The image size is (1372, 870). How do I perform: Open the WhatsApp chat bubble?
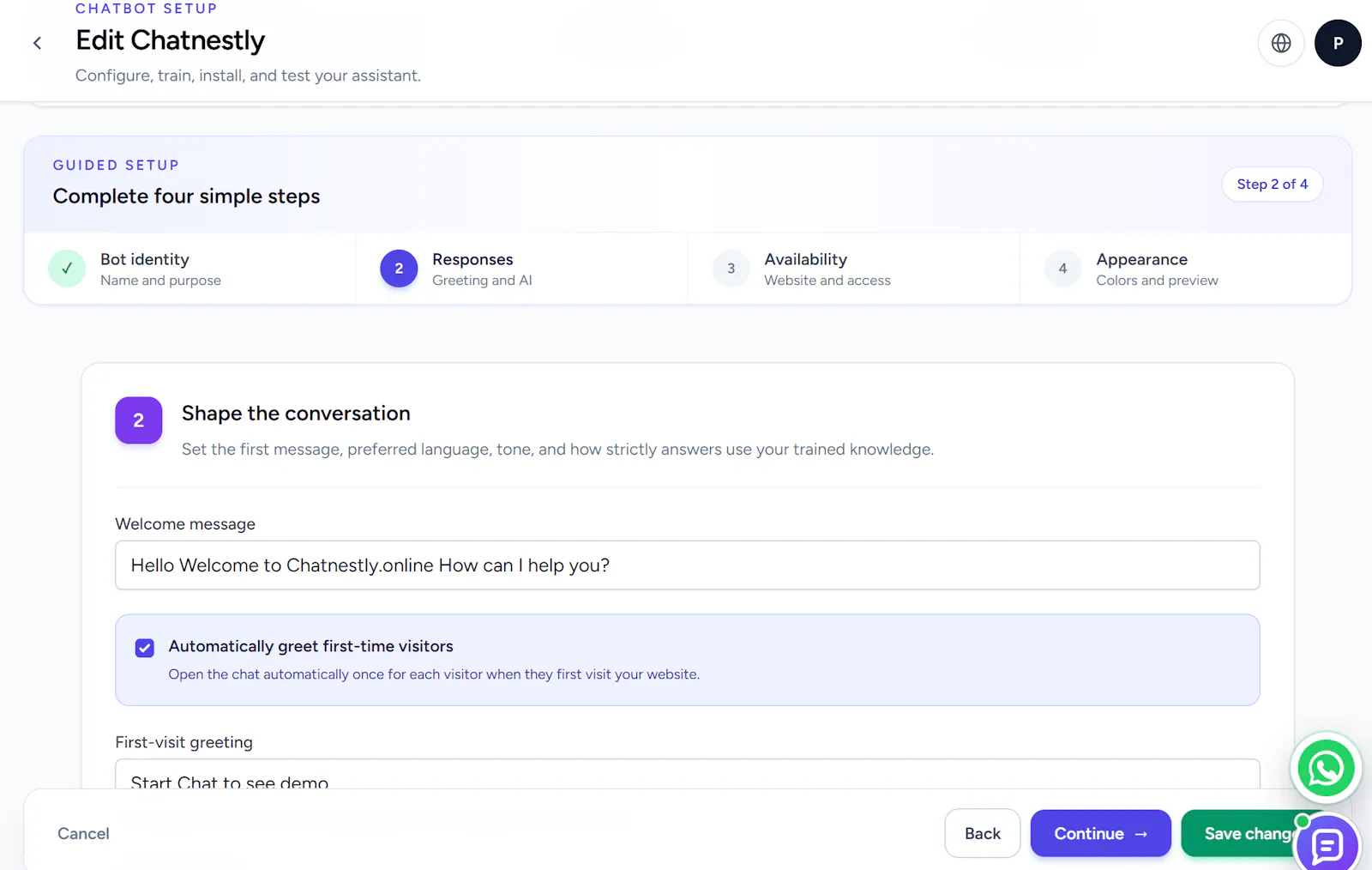(x=1326, y=768)
